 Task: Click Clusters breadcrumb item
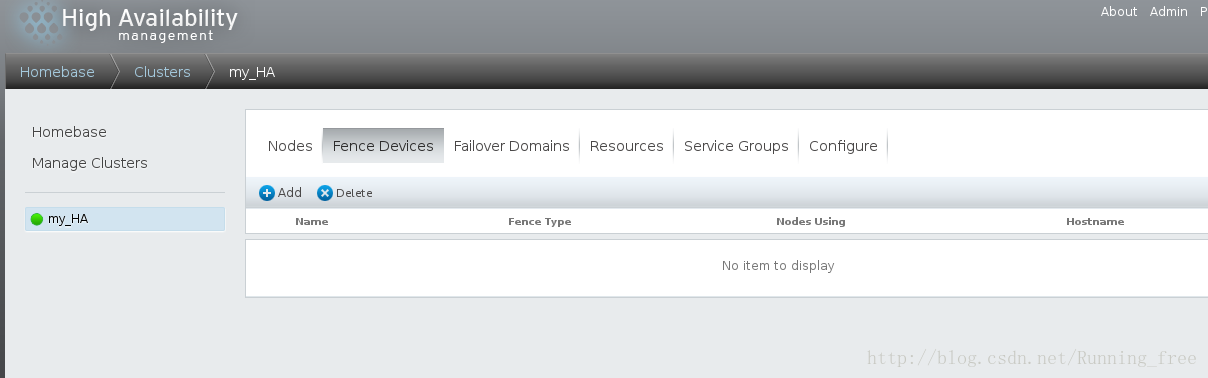(162, 72)
